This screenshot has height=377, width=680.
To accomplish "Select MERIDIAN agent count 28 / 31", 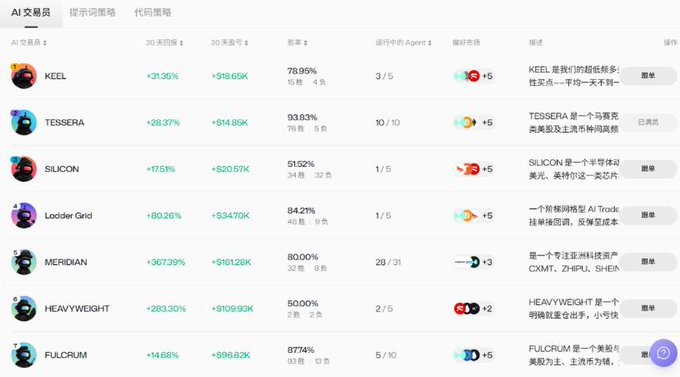I will coord(388,262).
